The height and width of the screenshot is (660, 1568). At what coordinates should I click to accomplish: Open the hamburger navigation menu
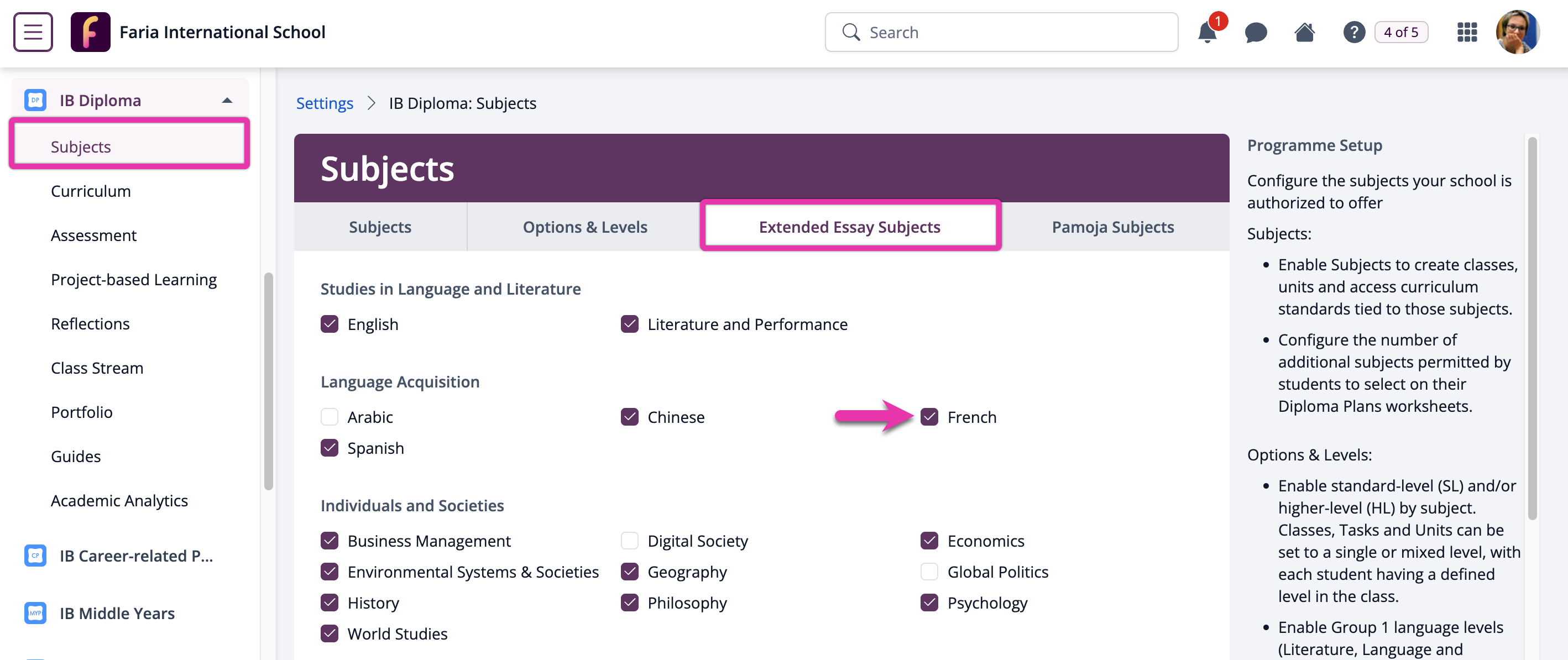tap(33, 32)
